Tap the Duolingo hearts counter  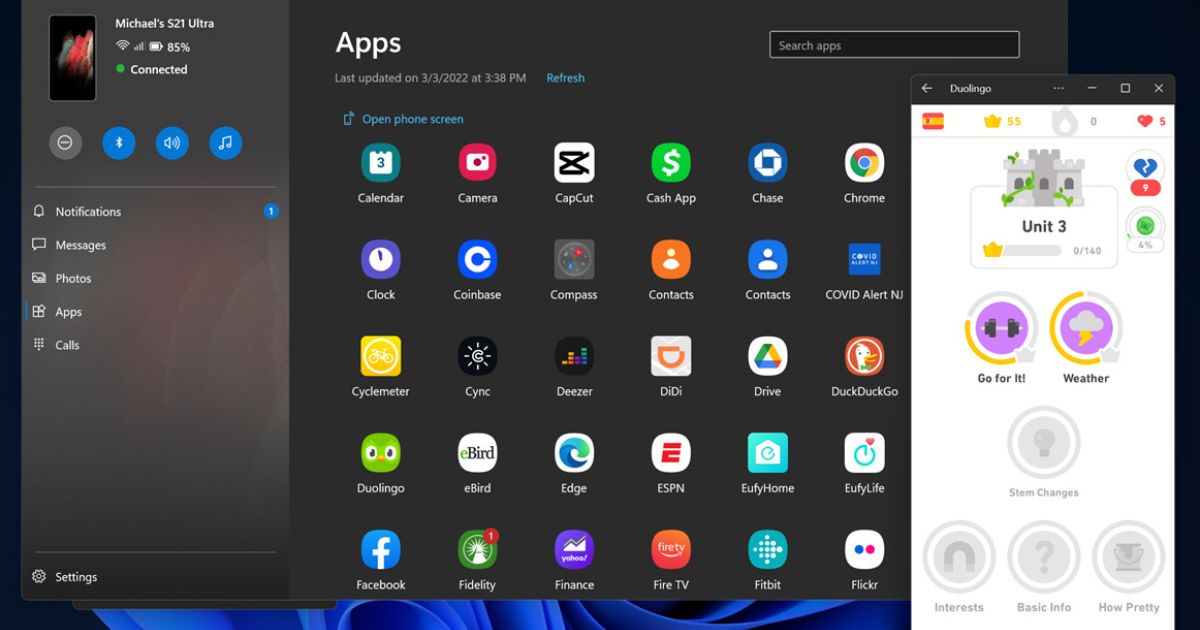(x=1151, y=121)
